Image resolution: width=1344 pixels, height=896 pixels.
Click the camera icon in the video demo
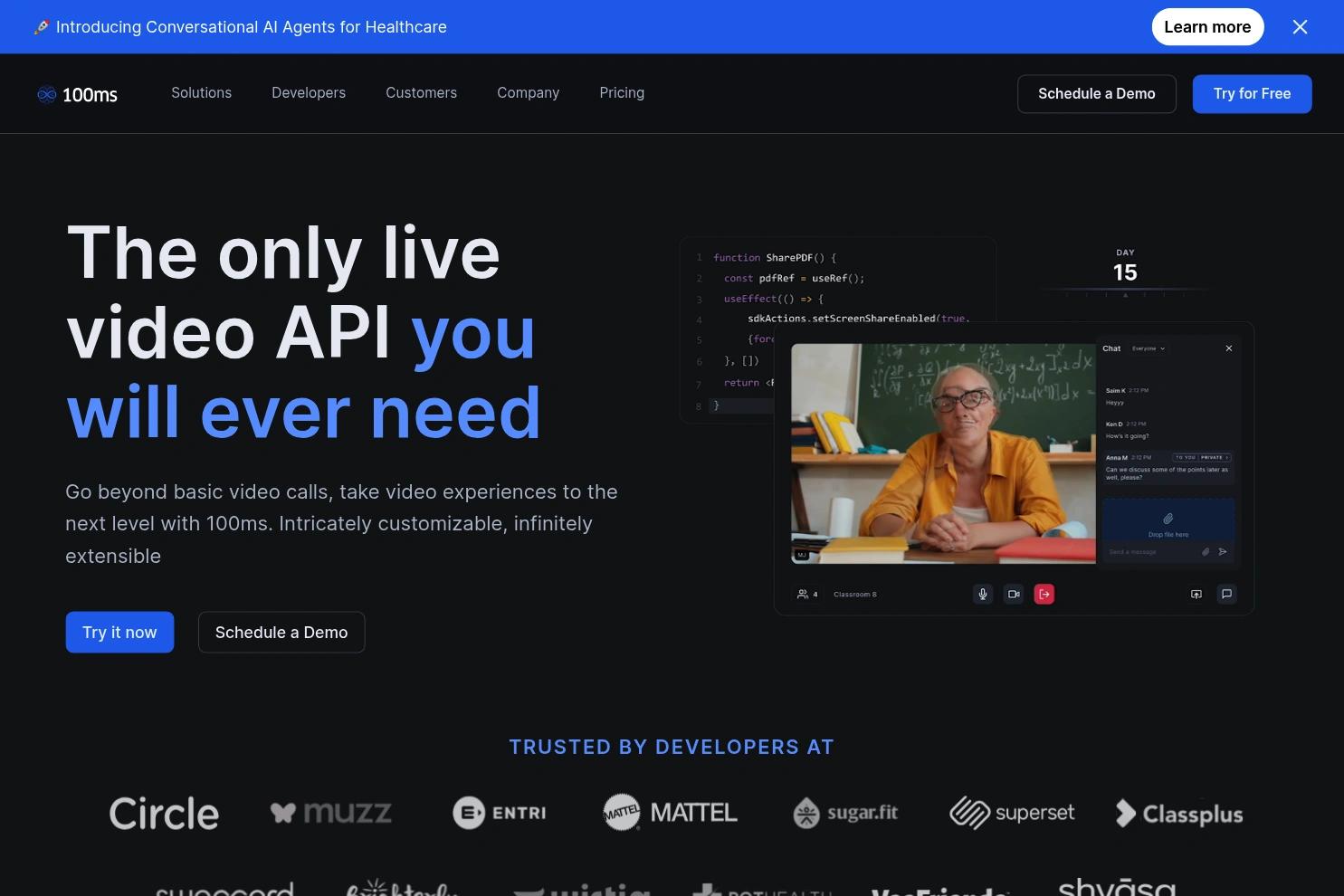(1014, 595)
